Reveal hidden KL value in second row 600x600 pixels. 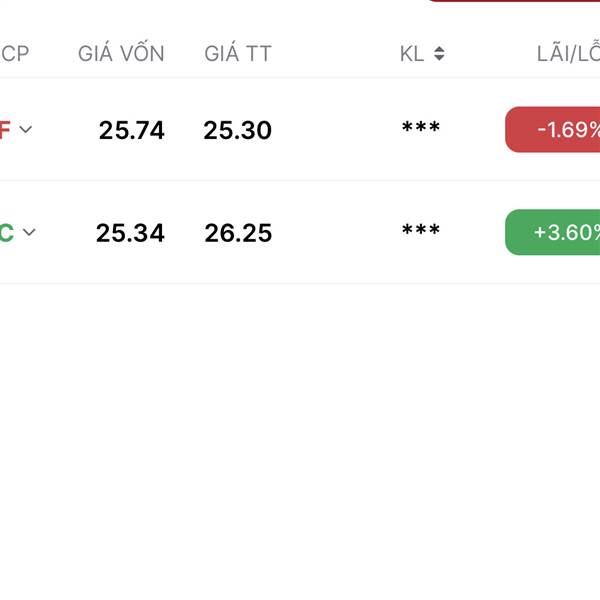421,232
